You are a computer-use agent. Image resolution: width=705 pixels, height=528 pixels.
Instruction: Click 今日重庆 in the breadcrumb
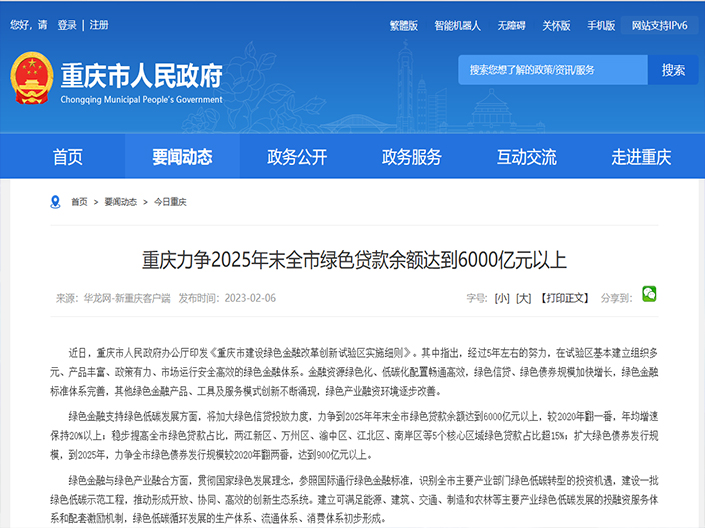tap(170, 202)
